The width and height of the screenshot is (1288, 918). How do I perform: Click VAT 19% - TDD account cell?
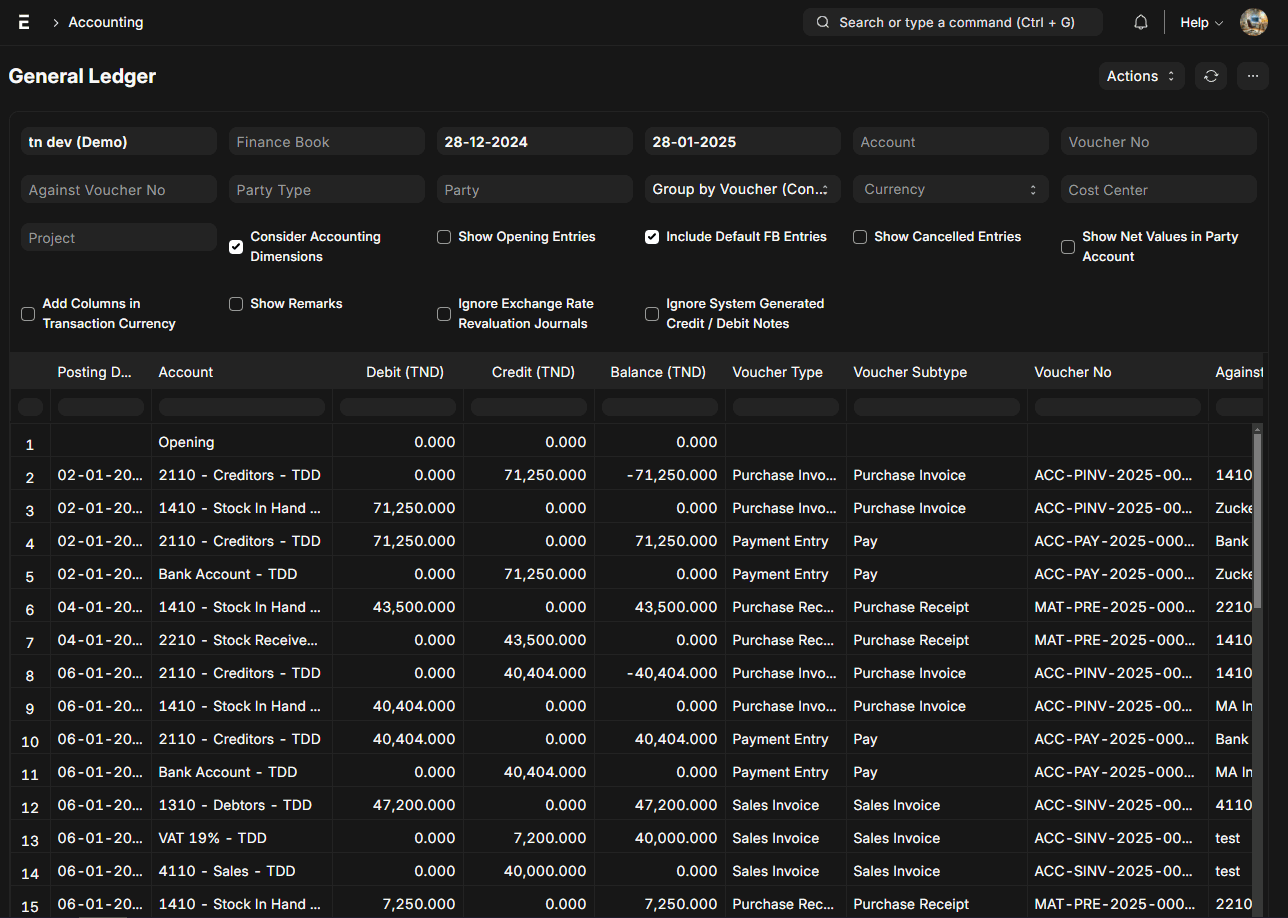(x=241, y=838)
